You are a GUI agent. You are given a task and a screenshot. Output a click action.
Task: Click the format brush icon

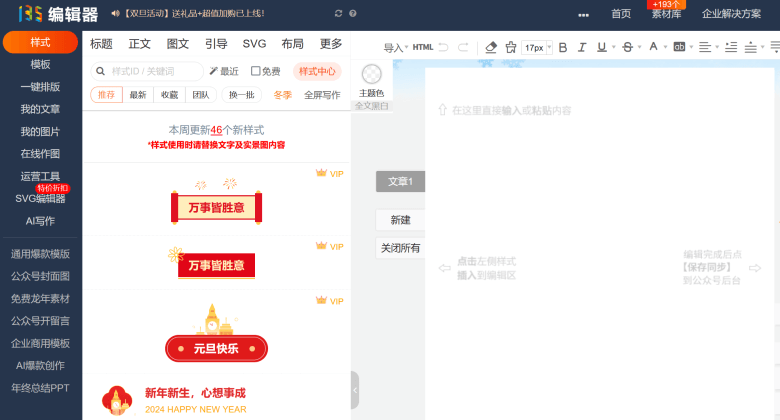click(510, 47)
